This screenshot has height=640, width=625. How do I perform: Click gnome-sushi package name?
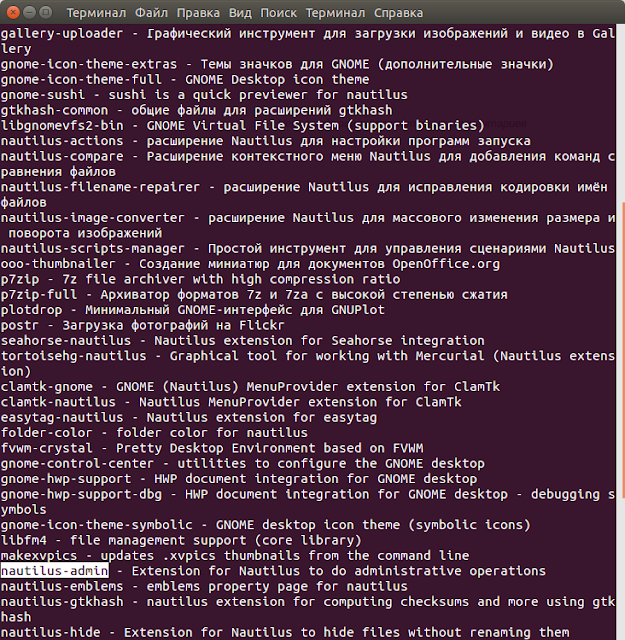point(43,95)
